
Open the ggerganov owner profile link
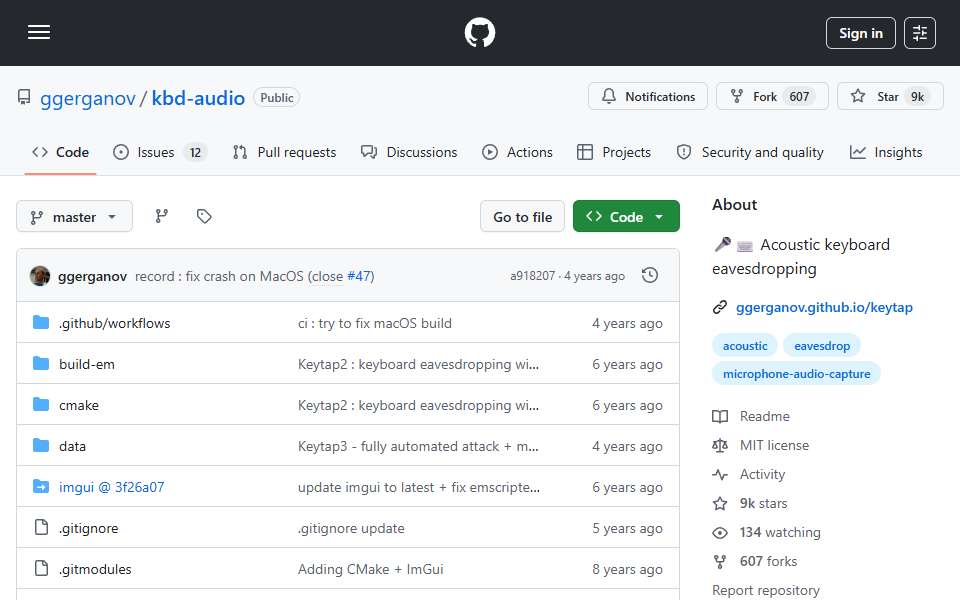point(88,98)
